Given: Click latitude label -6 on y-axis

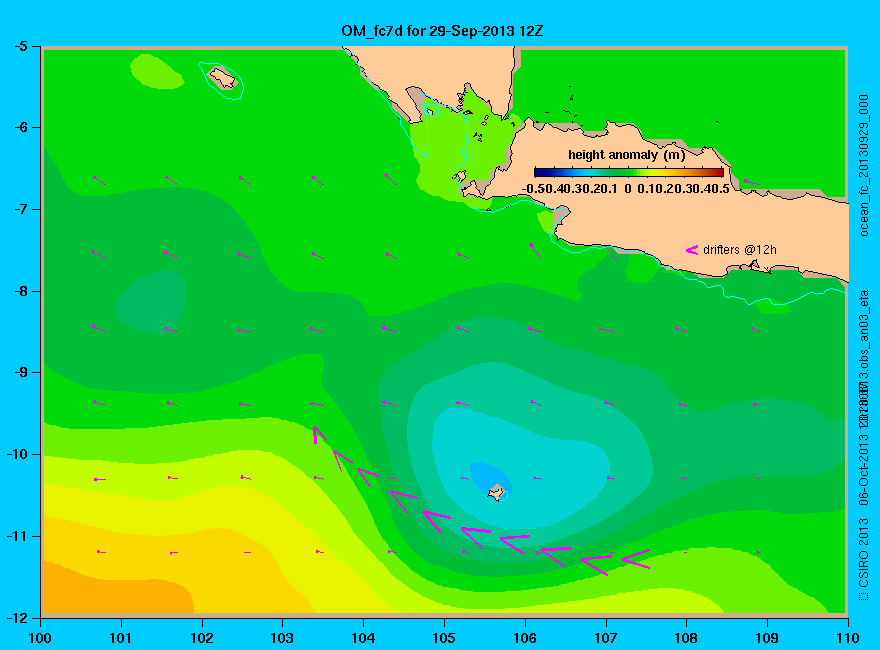Looking at the screenshot, I should 20,127.
